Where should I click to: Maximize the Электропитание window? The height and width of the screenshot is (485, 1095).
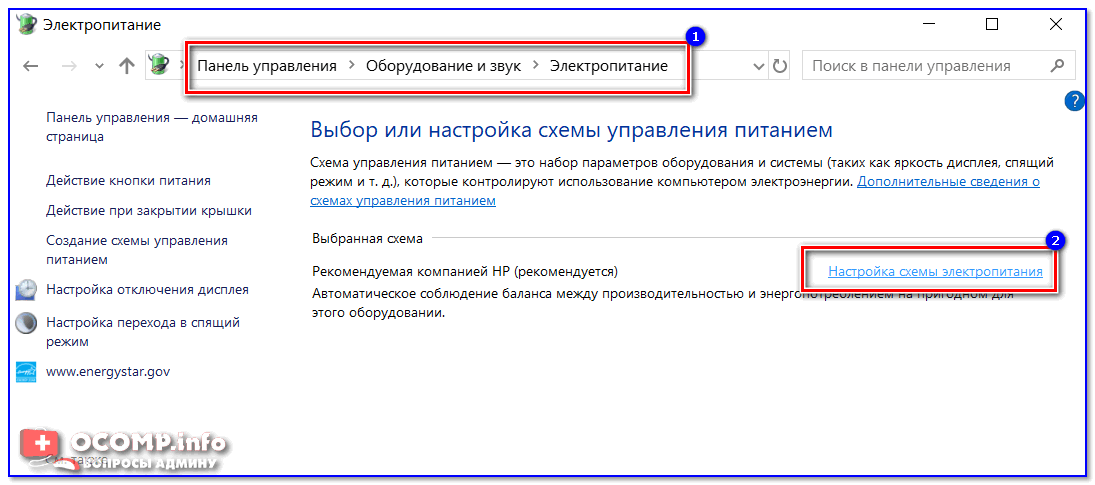(992, 24)
